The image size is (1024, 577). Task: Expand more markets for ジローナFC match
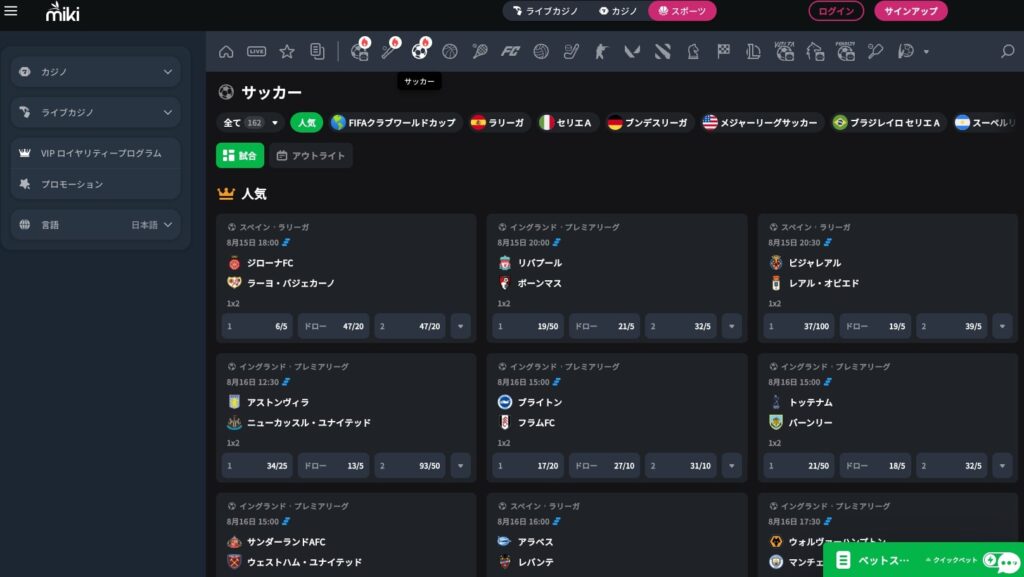coord(460,326)
